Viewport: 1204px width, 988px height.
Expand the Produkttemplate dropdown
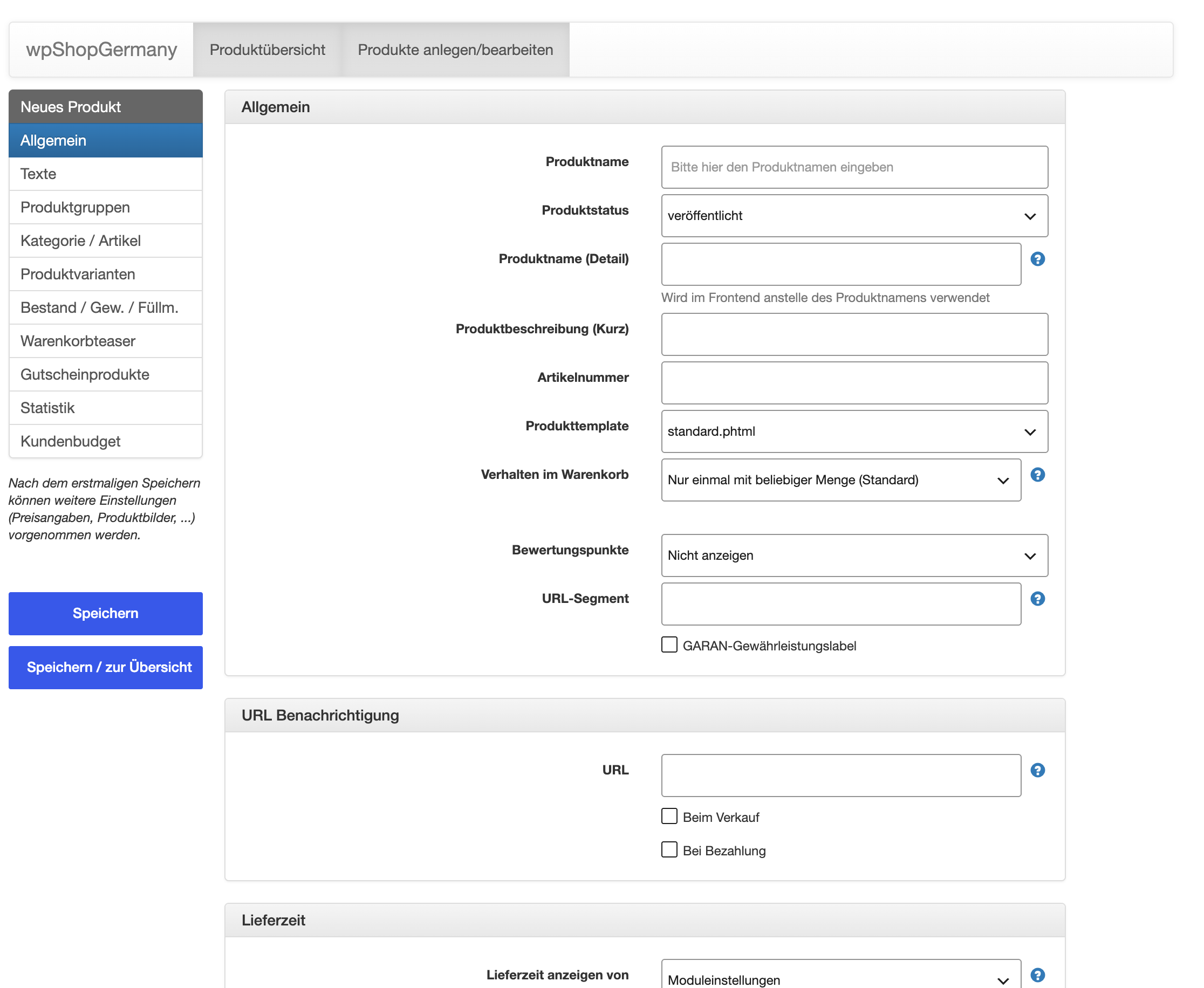(x=854, y=431)
